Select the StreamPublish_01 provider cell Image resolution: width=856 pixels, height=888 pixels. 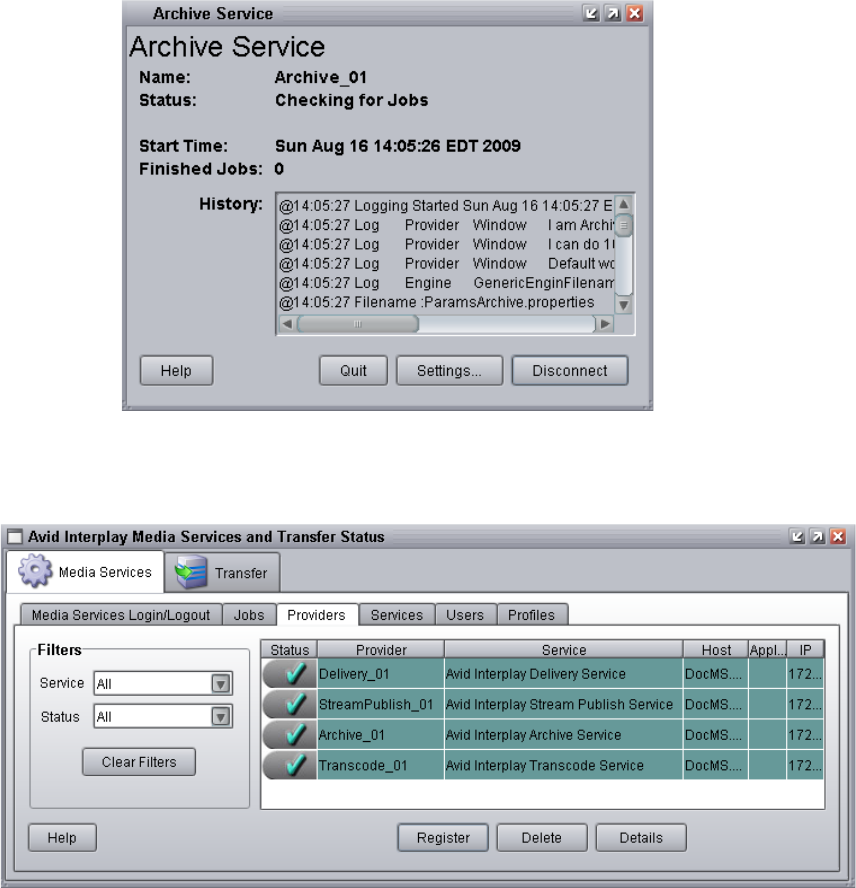point(381,704)
